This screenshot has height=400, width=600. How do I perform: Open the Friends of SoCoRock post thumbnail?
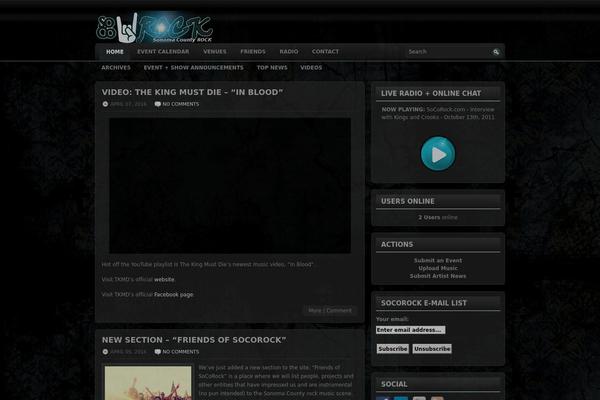[x=148, y=383]
